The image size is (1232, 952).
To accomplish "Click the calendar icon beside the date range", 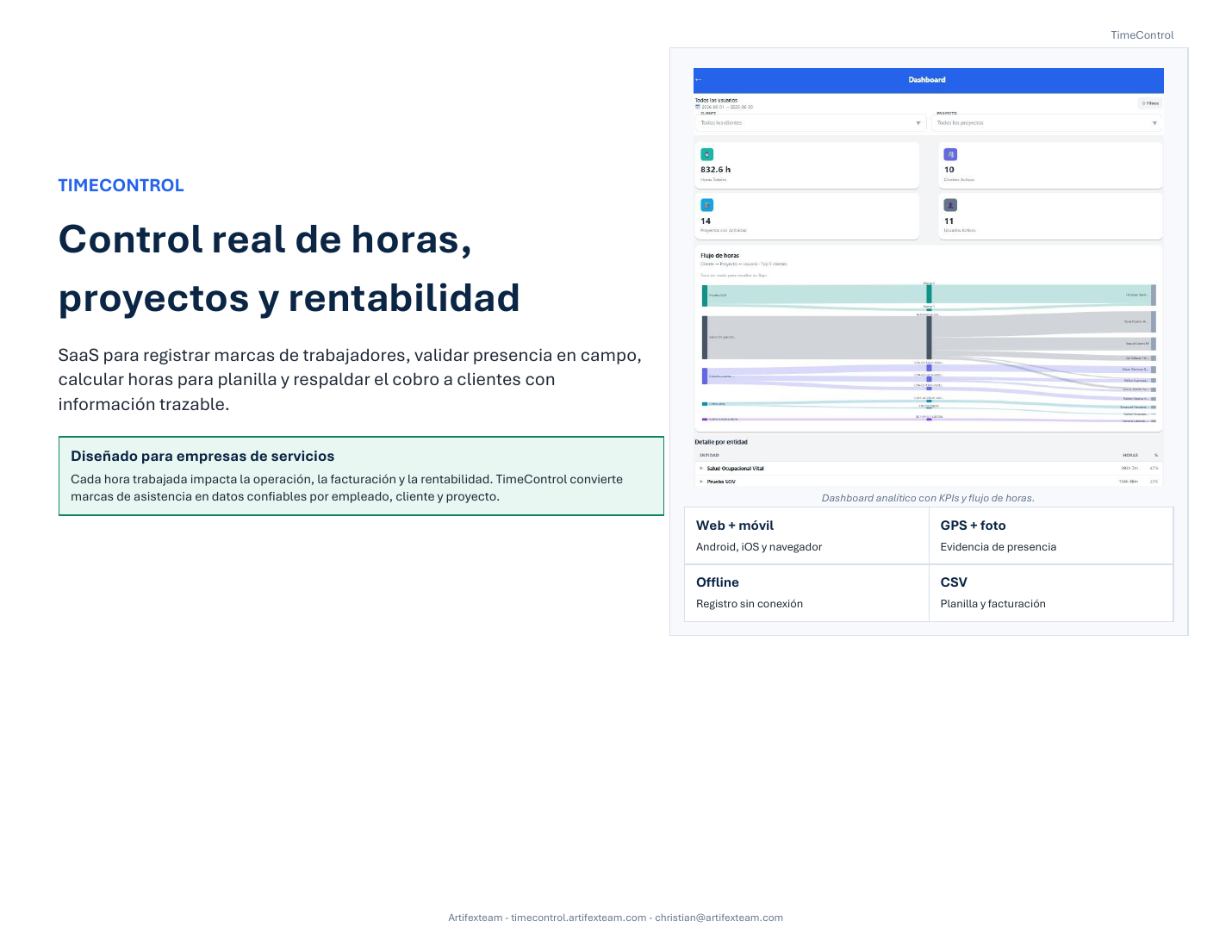I will click(x=698, y=107).
